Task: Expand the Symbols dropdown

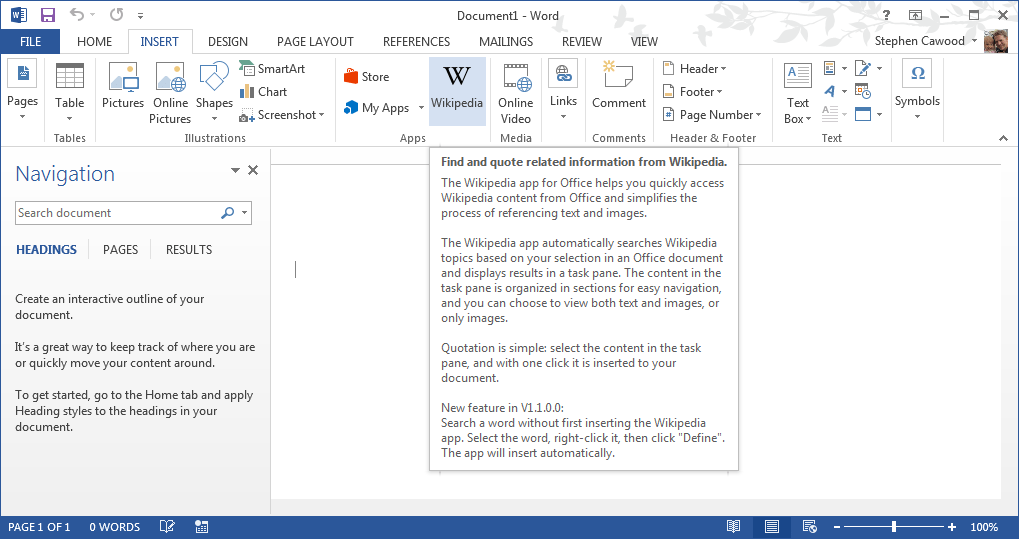Action: tap(917, 92)
